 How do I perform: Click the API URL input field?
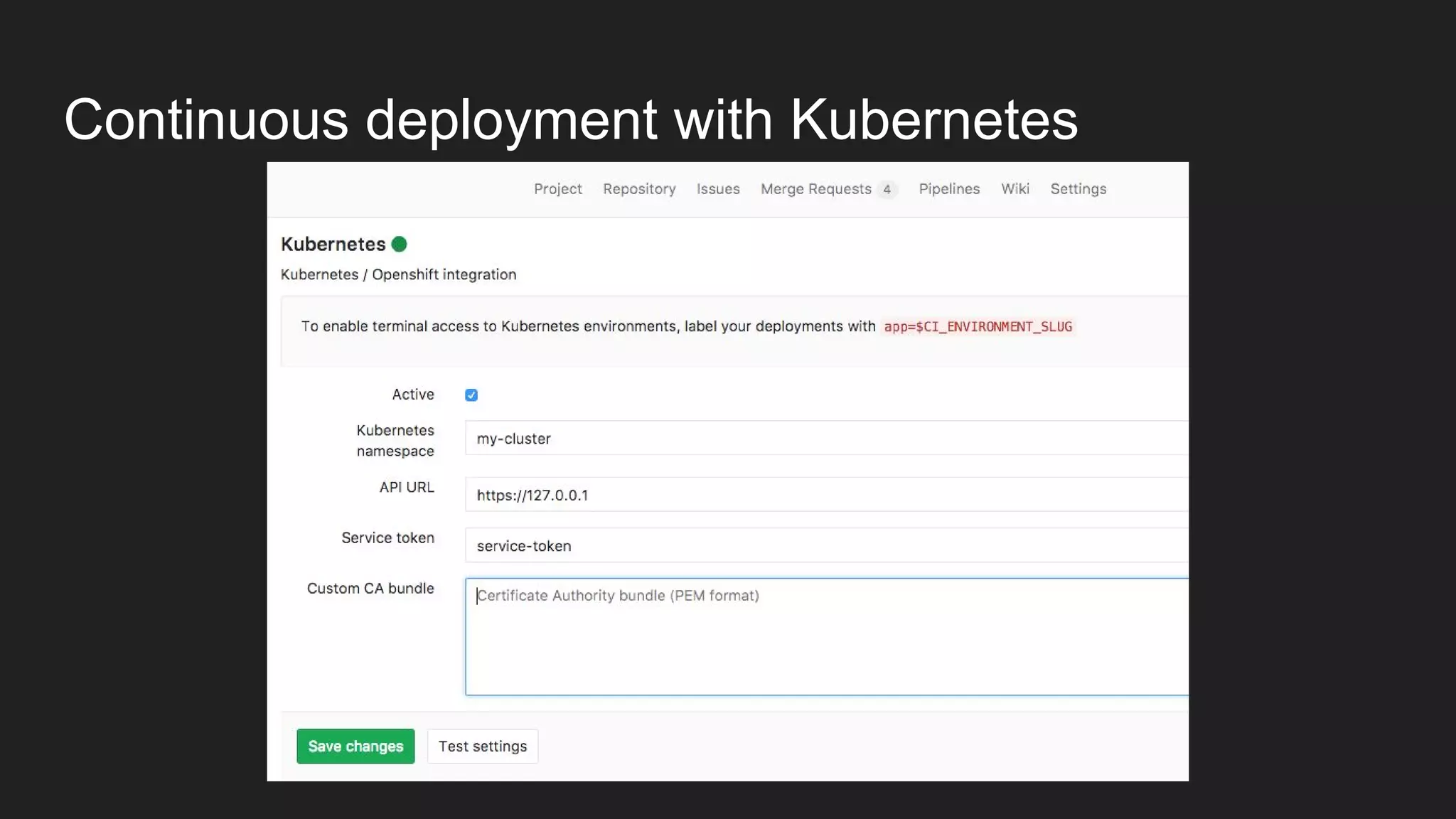tap(827, 494)
